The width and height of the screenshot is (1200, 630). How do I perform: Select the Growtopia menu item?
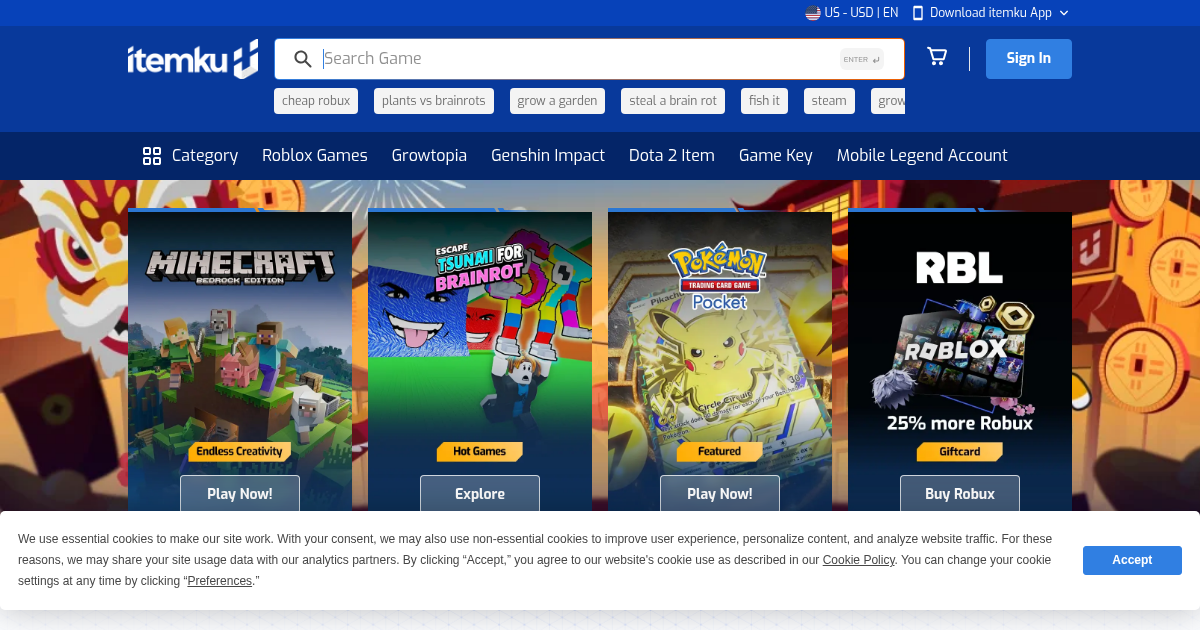click(x=429, y=155)
